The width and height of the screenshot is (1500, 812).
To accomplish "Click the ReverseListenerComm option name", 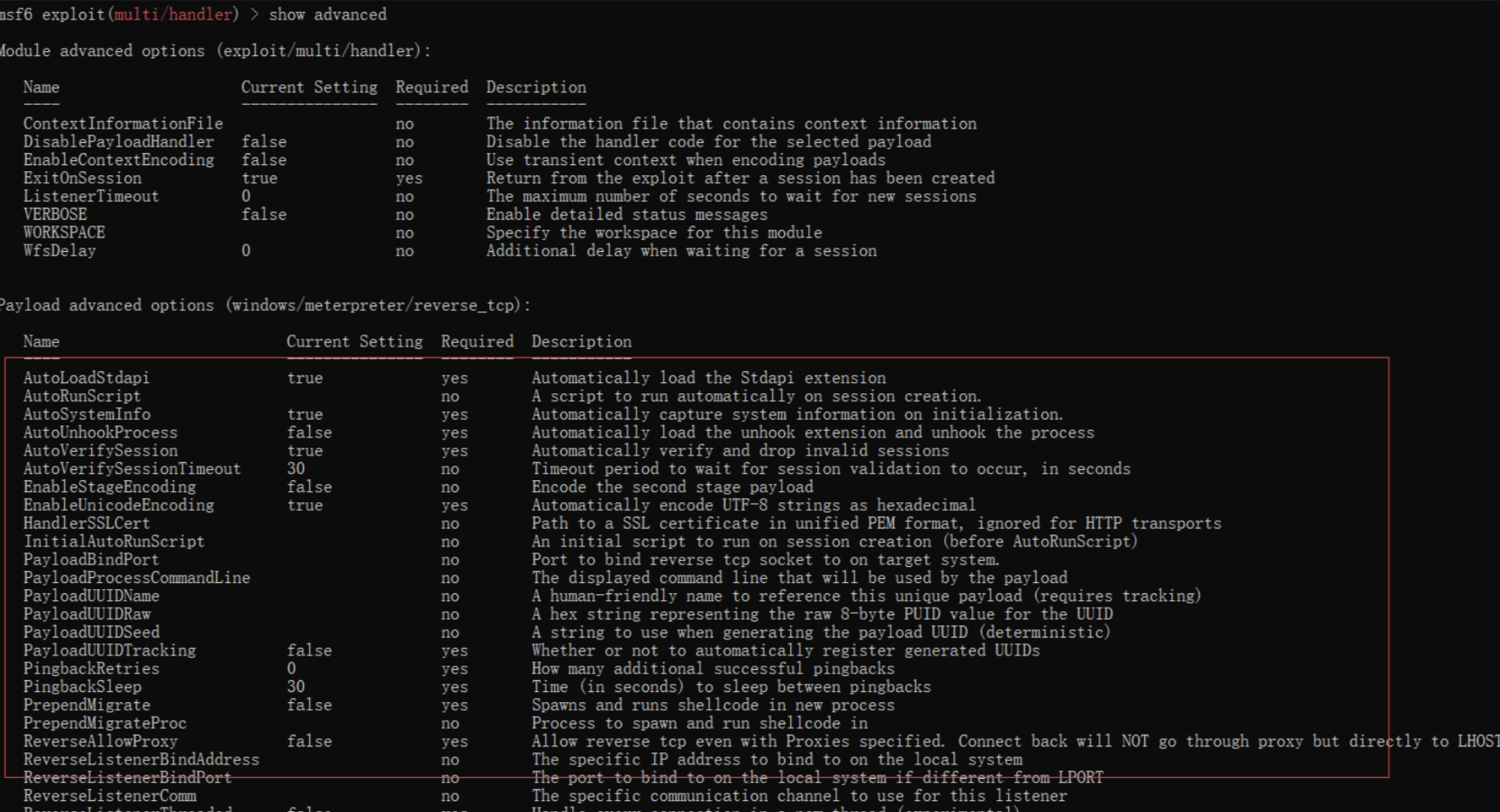I will [109, 796].
